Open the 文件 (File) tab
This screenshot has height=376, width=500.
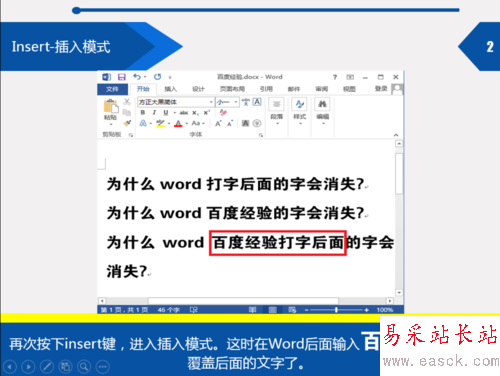tap(112, 89)
